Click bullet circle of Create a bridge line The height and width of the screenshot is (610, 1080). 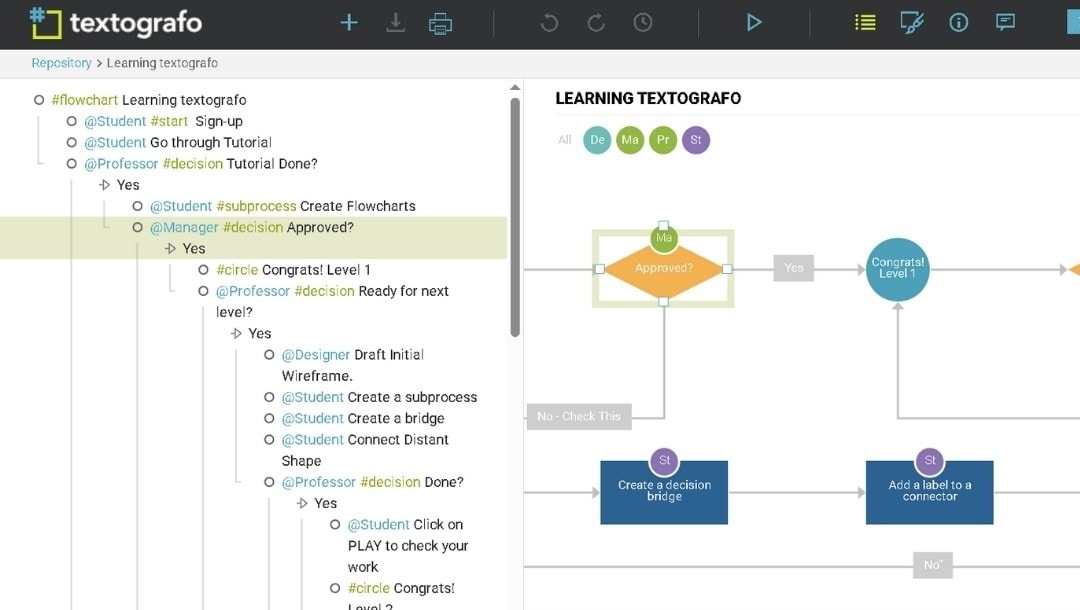point(269,418)
